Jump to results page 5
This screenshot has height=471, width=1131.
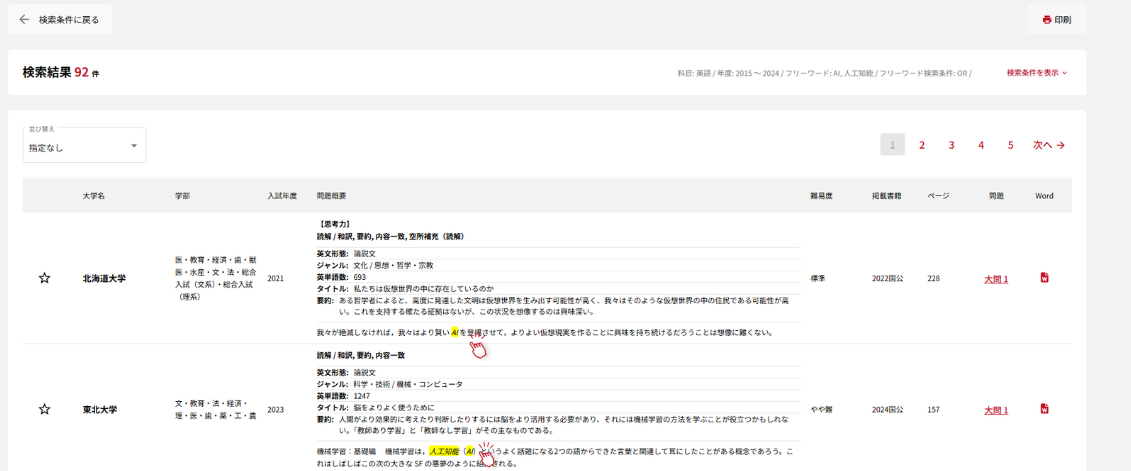pos(1010,145)
